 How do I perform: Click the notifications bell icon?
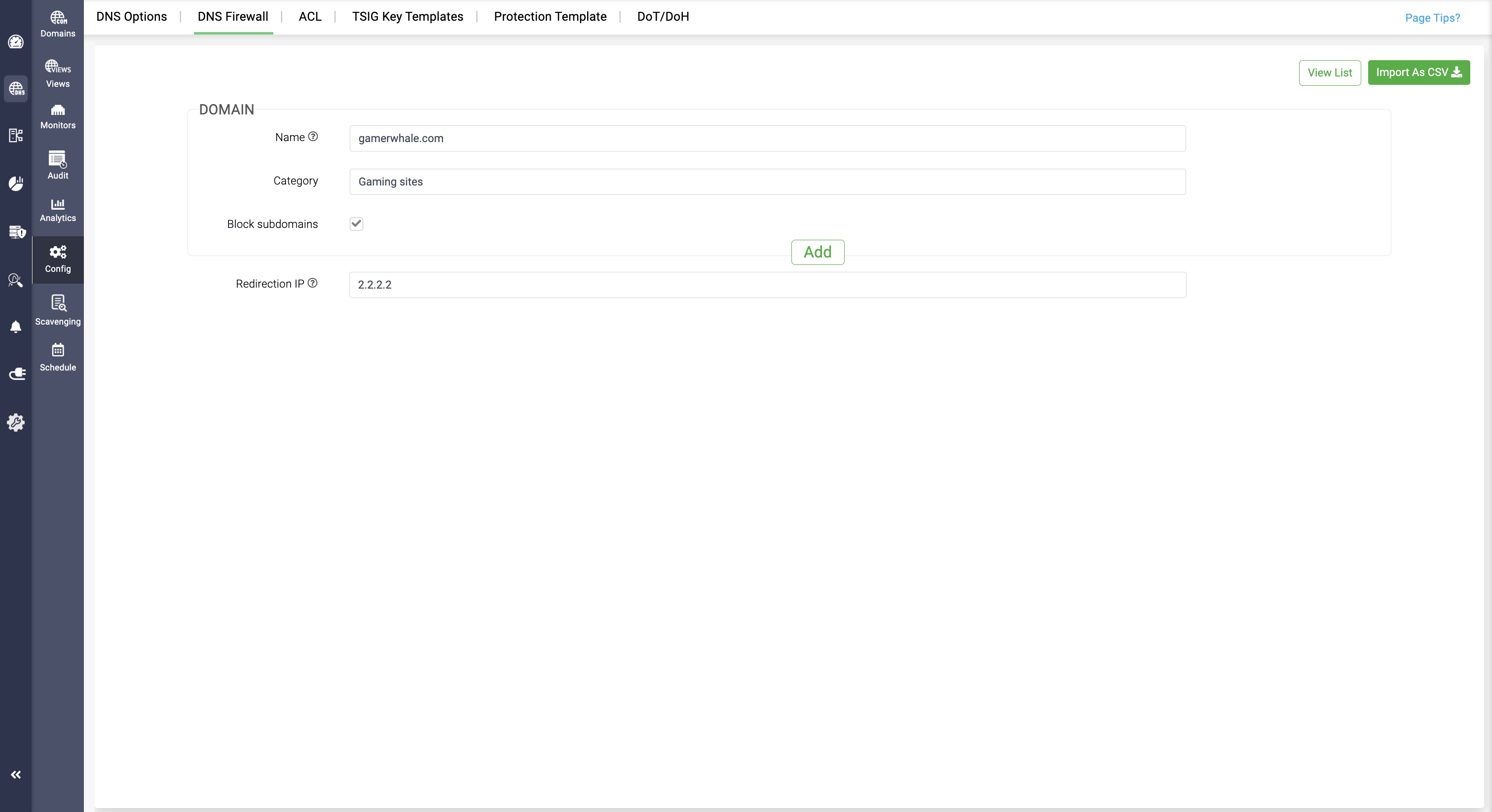click(x=16, y=327)
